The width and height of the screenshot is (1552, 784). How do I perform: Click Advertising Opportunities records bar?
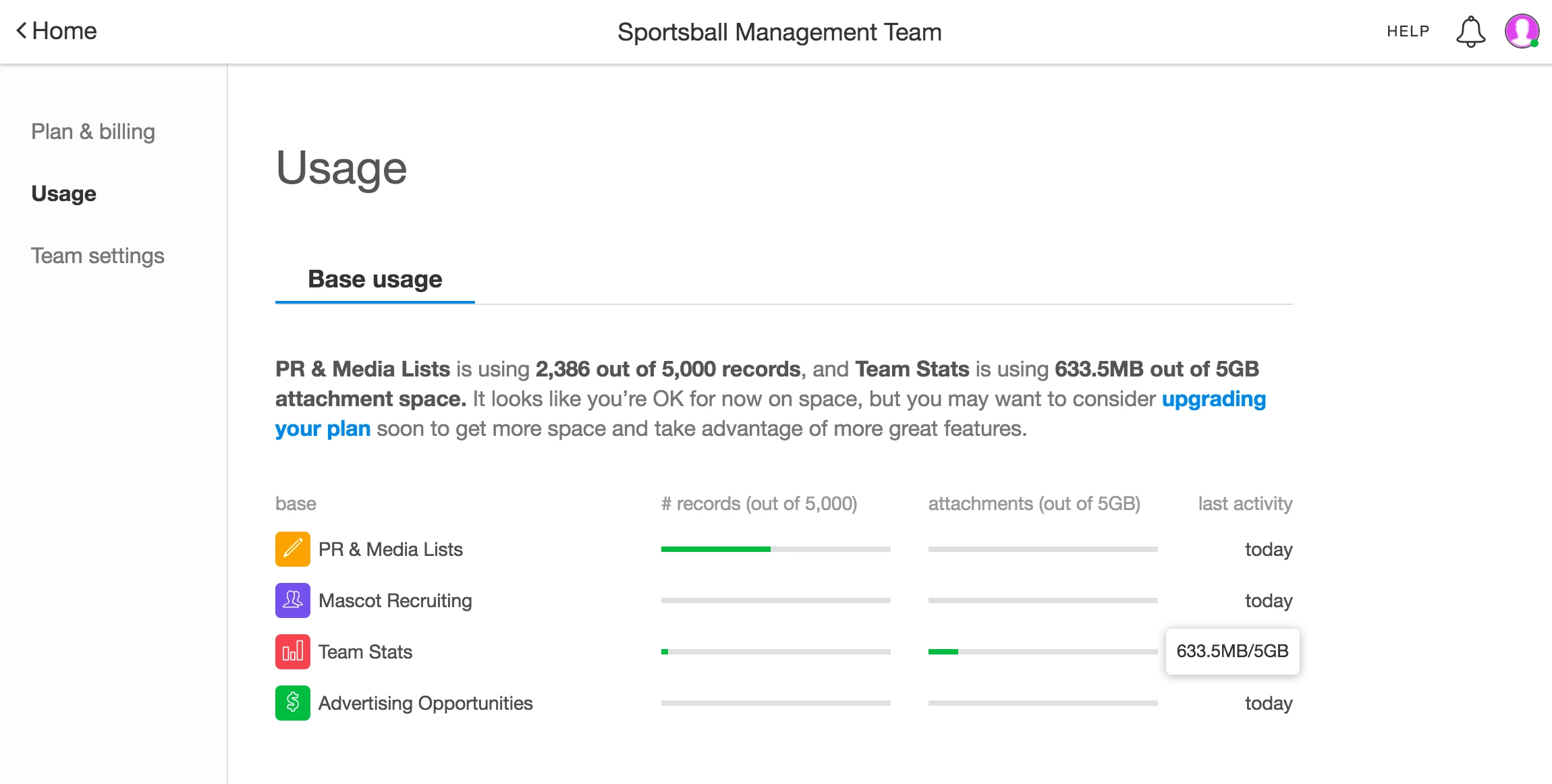click(776, 703)
